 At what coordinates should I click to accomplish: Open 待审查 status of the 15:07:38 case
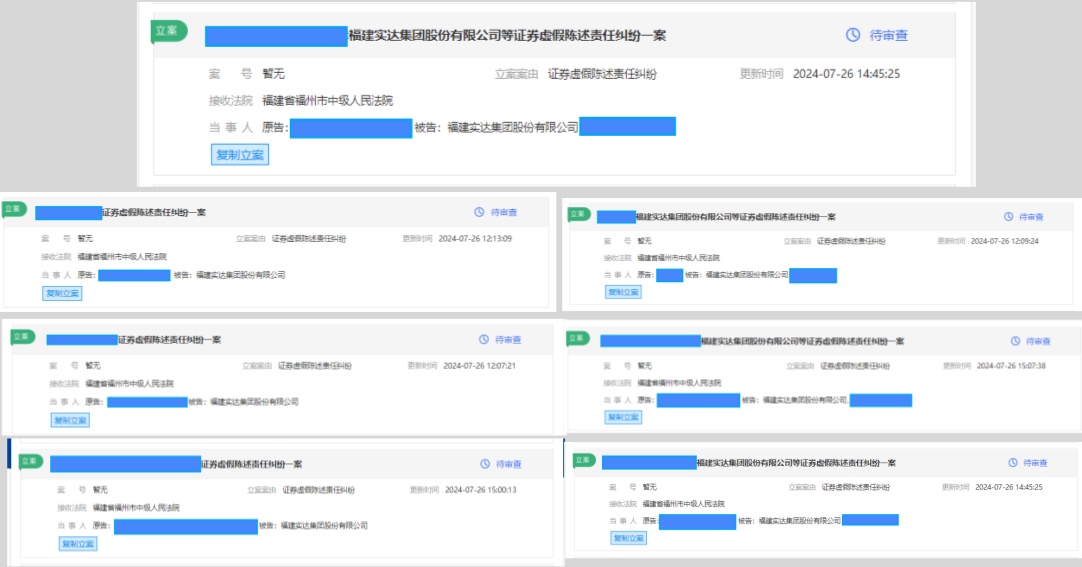tap(1038, 341)
